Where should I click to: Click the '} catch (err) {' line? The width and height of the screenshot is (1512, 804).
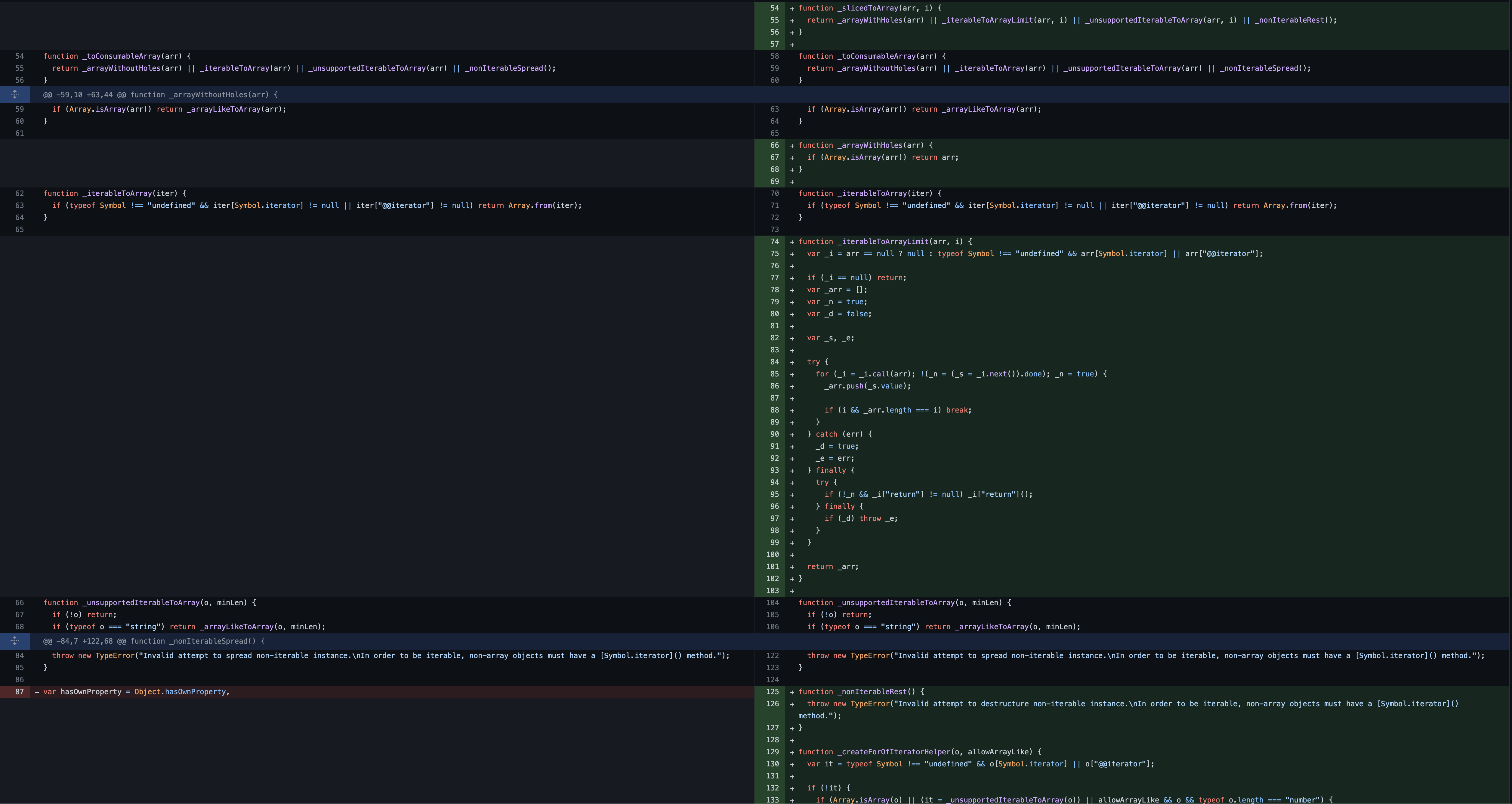point(839,434)
